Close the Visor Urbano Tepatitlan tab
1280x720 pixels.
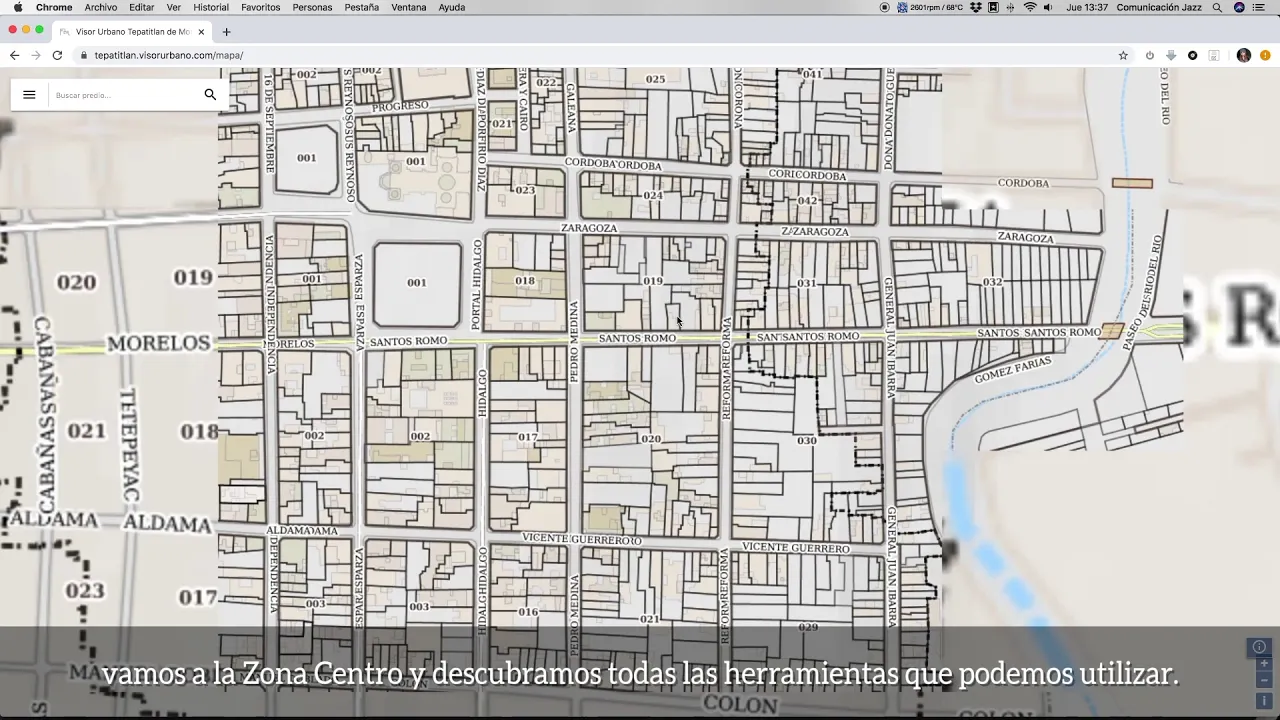(x=201, y=31)
